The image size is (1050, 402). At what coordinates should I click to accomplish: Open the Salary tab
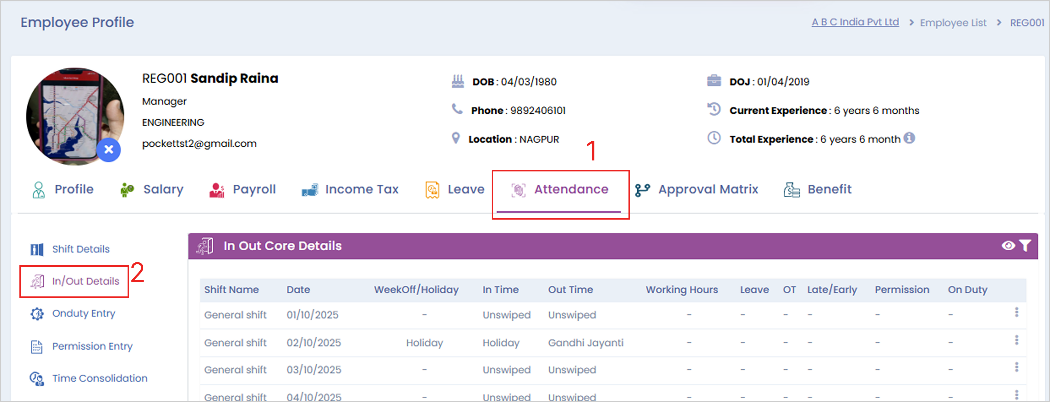(x=151, y=189)
